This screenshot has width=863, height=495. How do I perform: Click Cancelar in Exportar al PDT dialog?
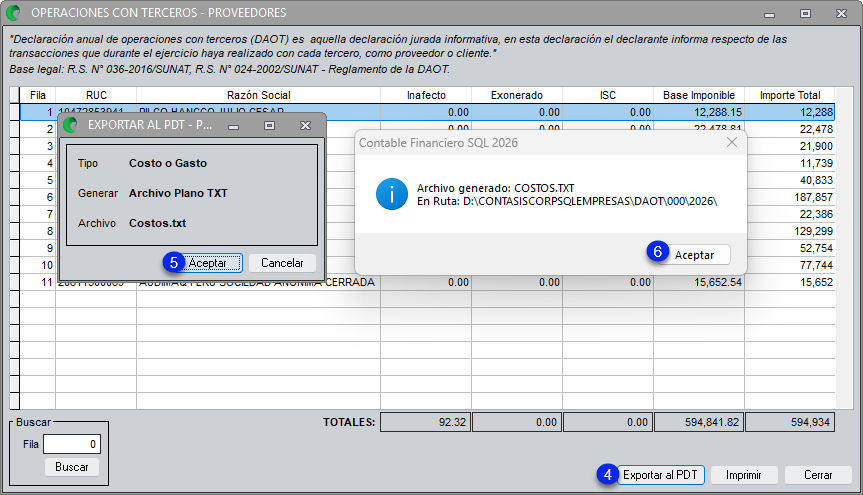282,263
